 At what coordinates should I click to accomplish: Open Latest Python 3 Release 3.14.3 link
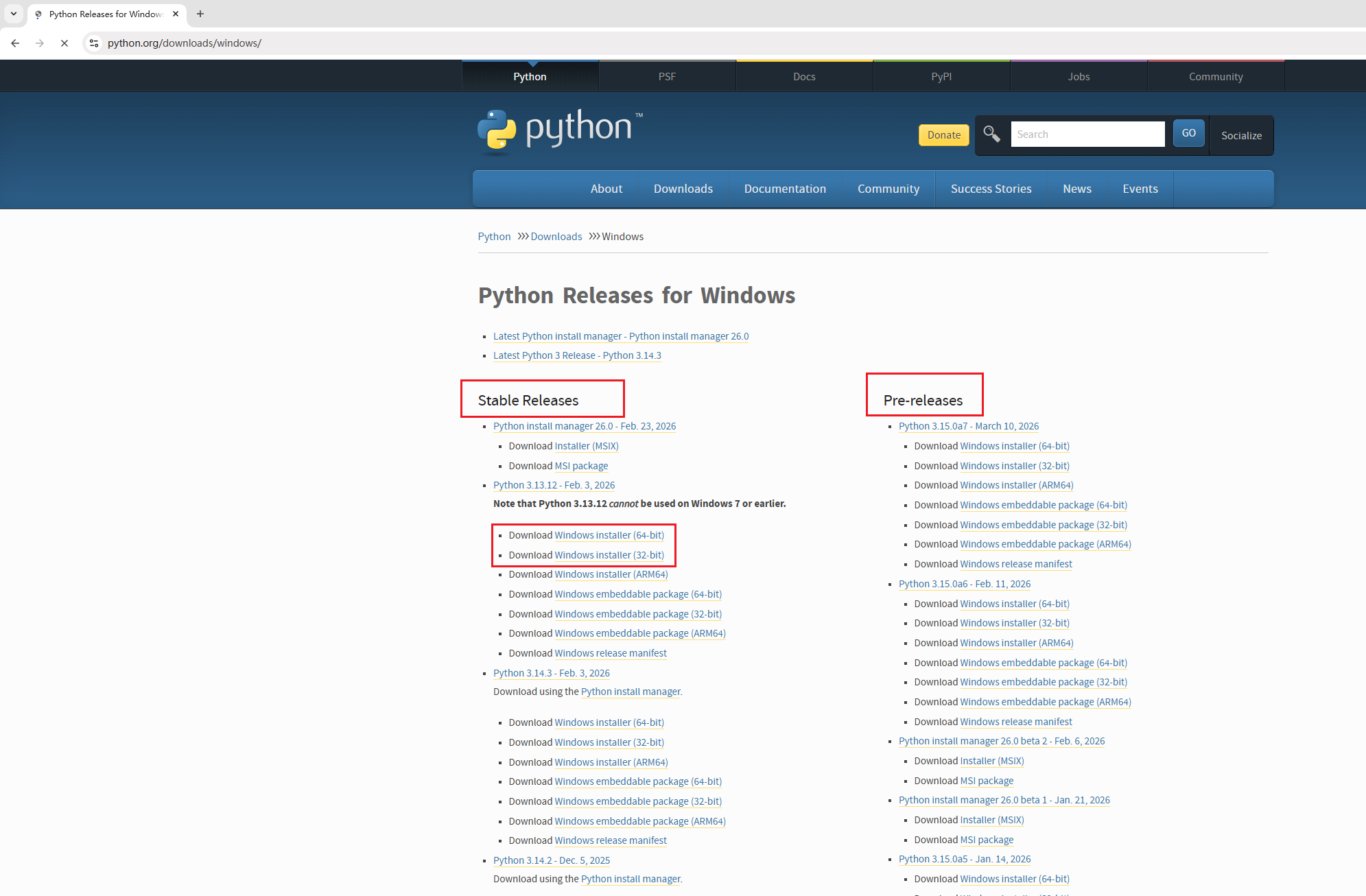coord(577,355)
